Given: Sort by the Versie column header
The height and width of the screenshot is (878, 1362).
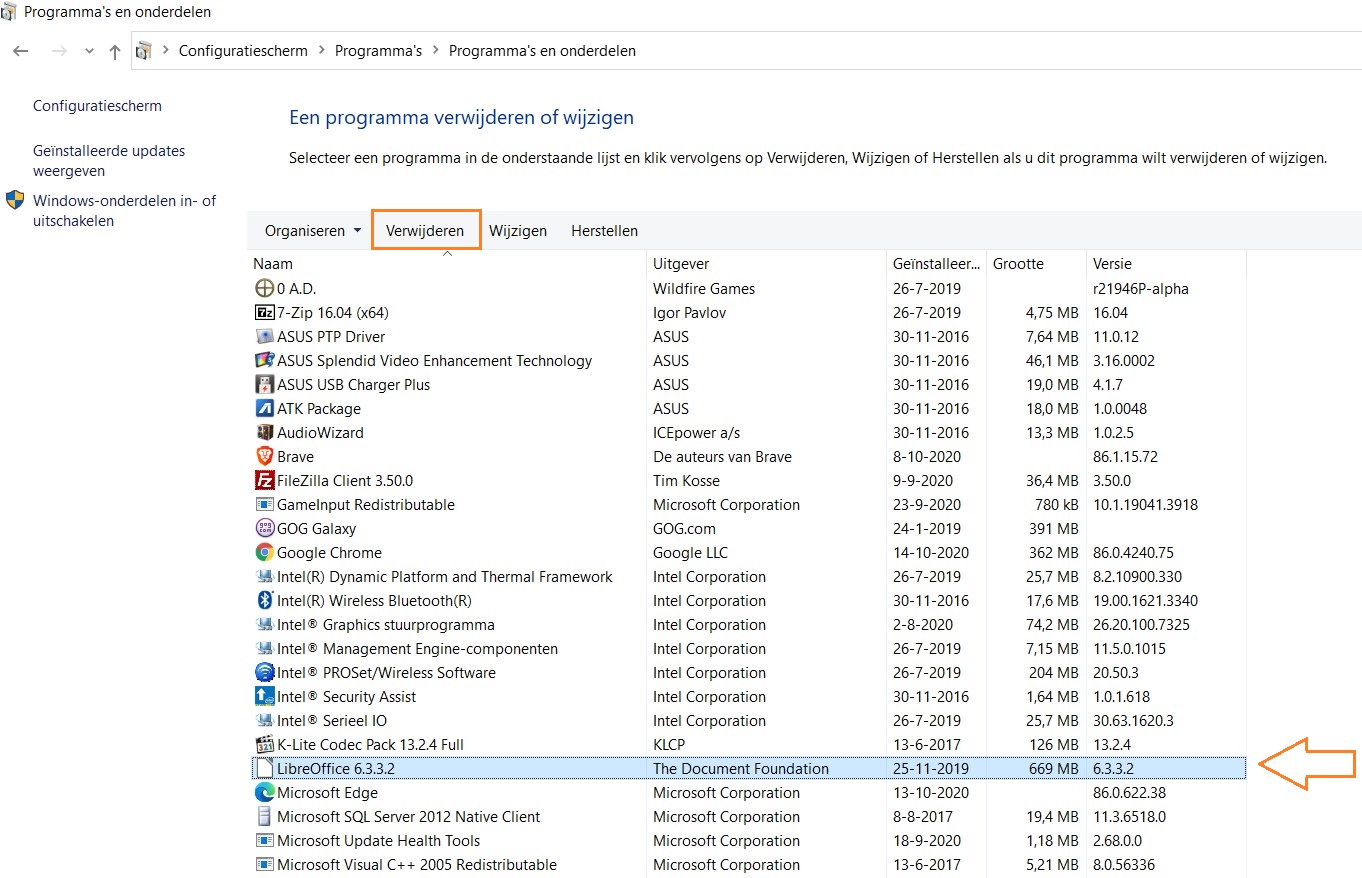Looking at the screenshot, I should pyautogui.click(x=1166, y=264).
